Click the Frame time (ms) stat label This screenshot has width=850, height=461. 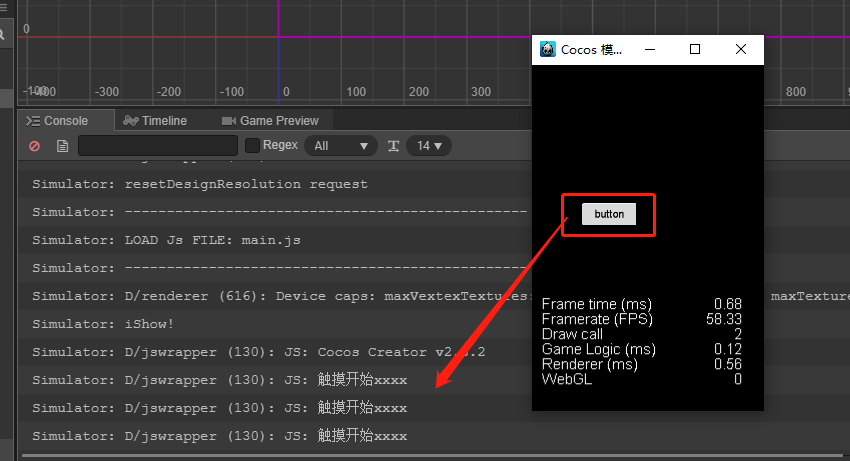(596, 304)
